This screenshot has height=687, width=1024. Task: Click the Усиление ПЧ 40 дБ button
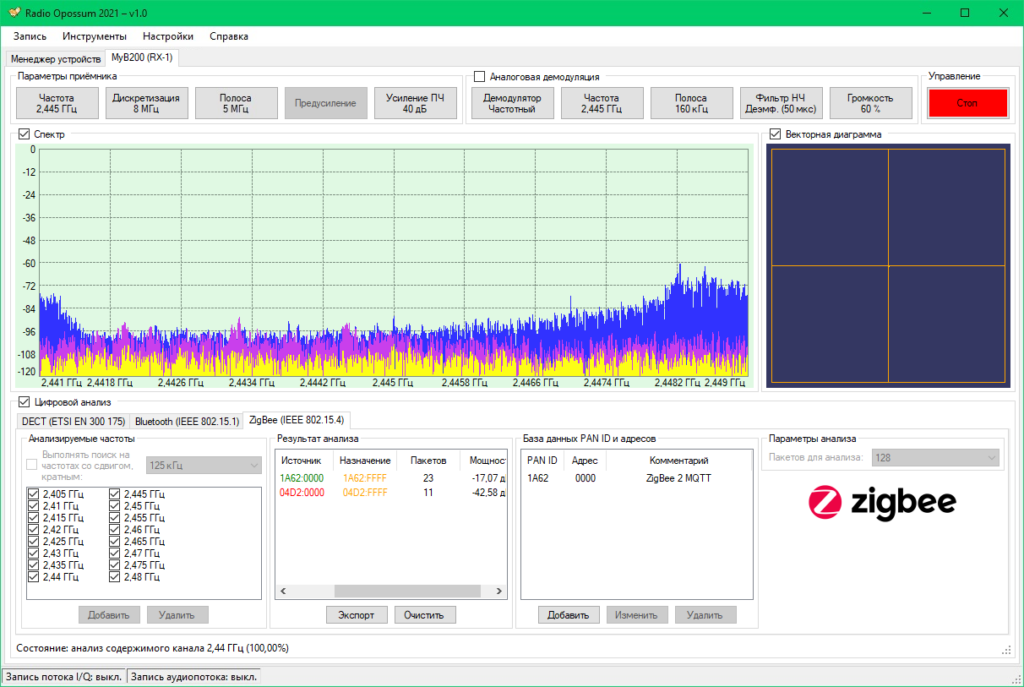coord(415,103)
